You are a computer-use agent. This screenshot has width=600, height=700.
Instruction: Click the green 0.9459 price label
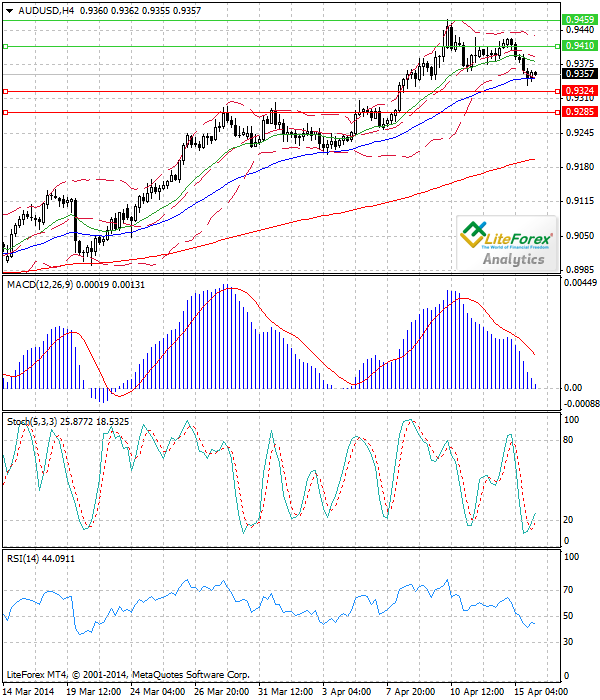coord(579,19)
